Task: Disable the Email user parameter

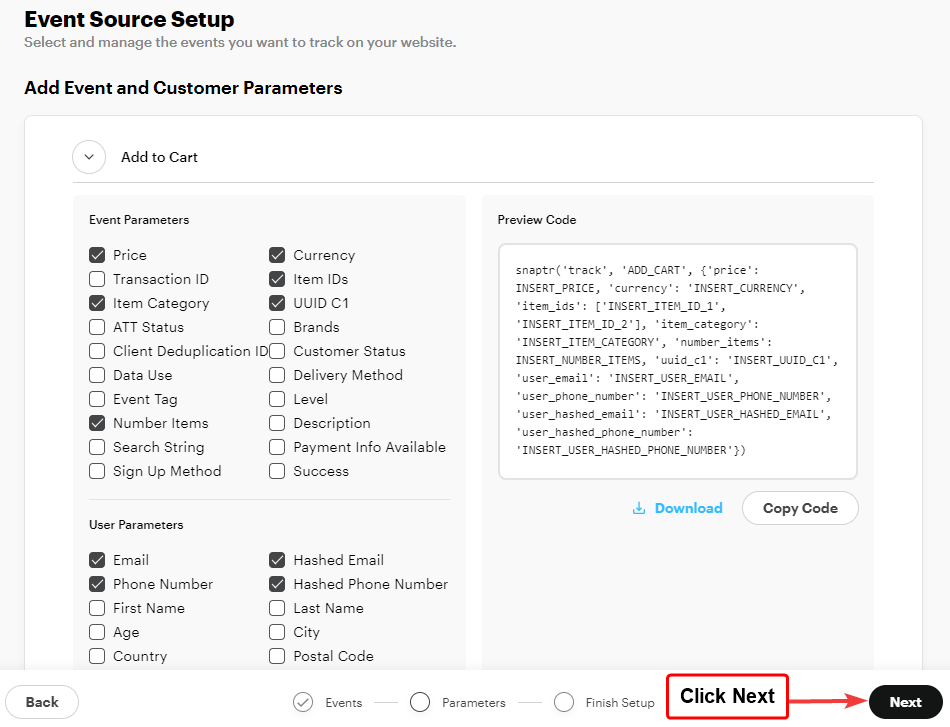Action: tap(97, 559)
